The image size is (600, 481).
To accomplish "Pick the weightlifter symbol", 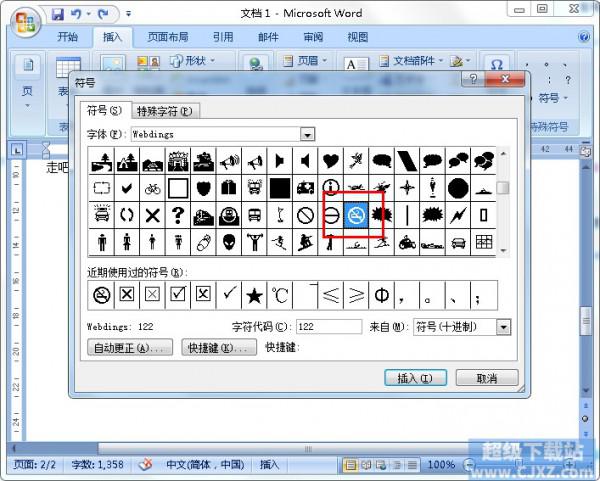I will click(254, 242).
